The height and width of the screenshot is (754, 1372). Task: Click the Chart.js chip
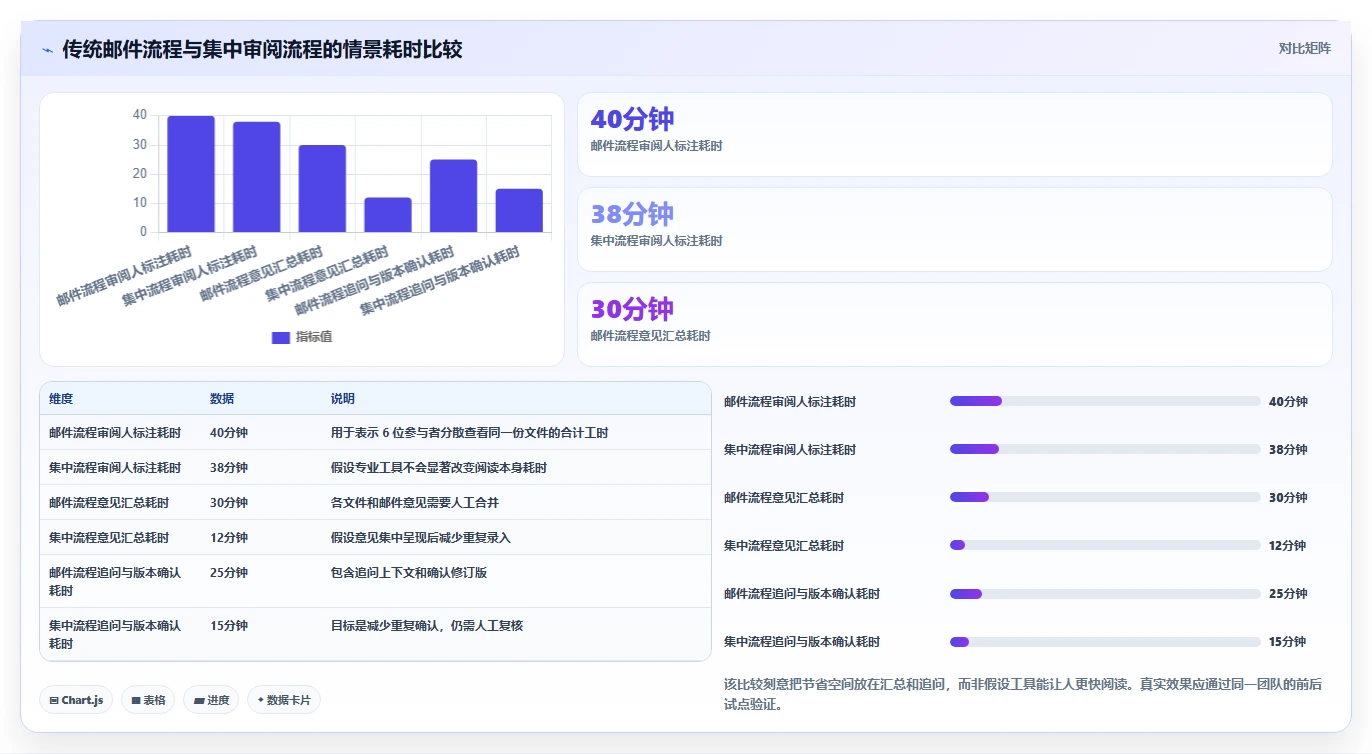coord(76,700)
